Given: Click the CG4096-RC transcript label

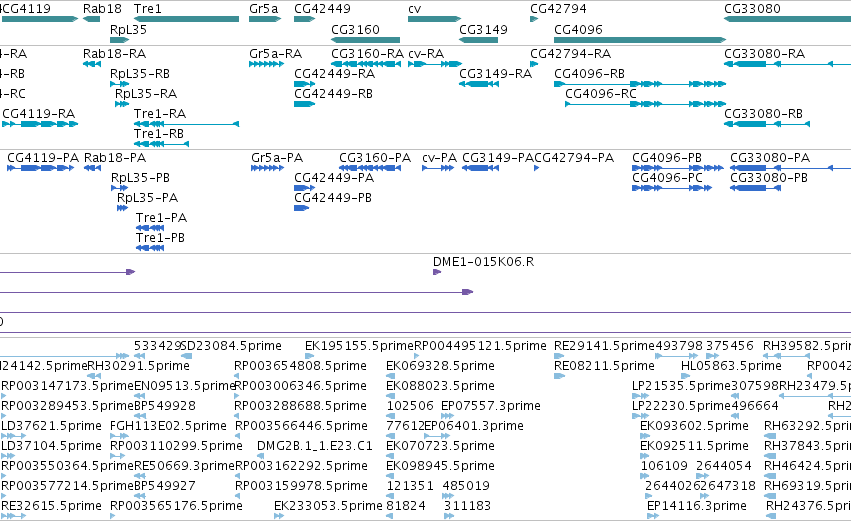Looking at the screenshot, I should [601, 94].
